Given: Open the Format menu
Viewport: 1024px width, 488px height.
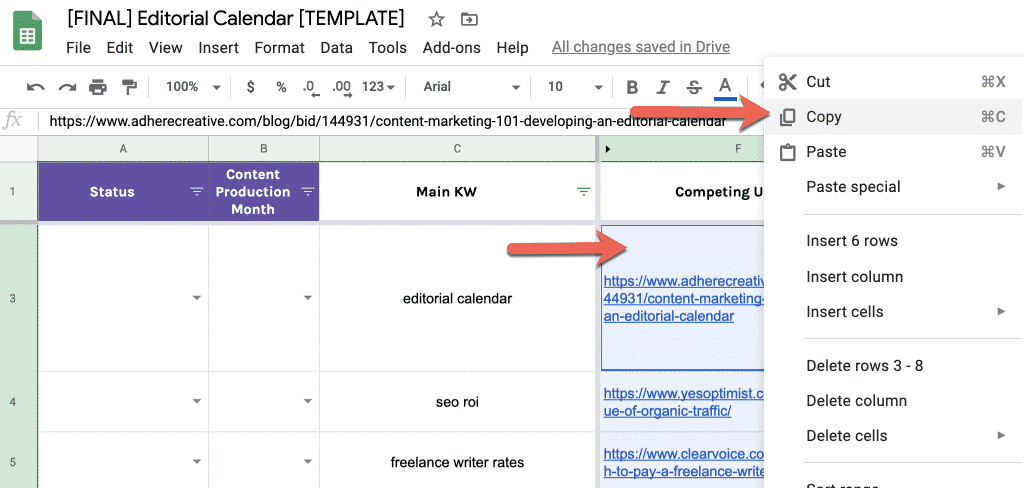Looking at the screenshot, I should pos(280,48).
